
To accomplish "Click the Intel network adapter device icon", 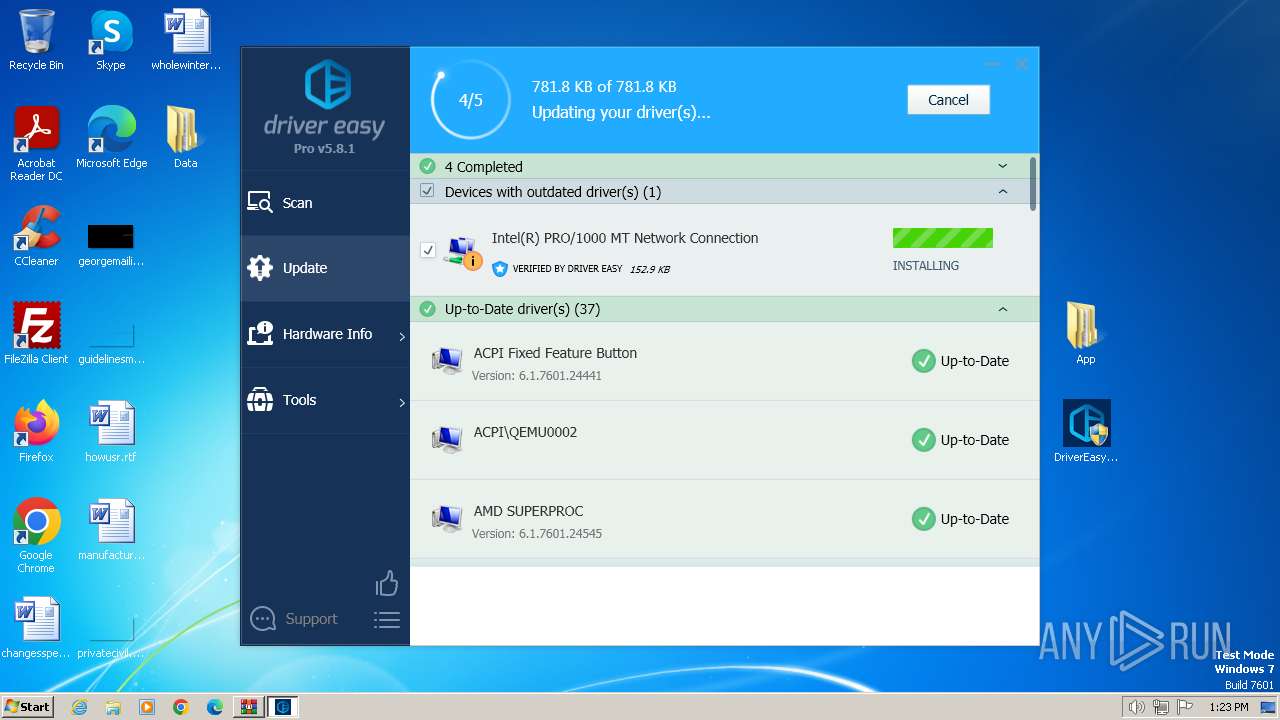I will coord(462,252).
